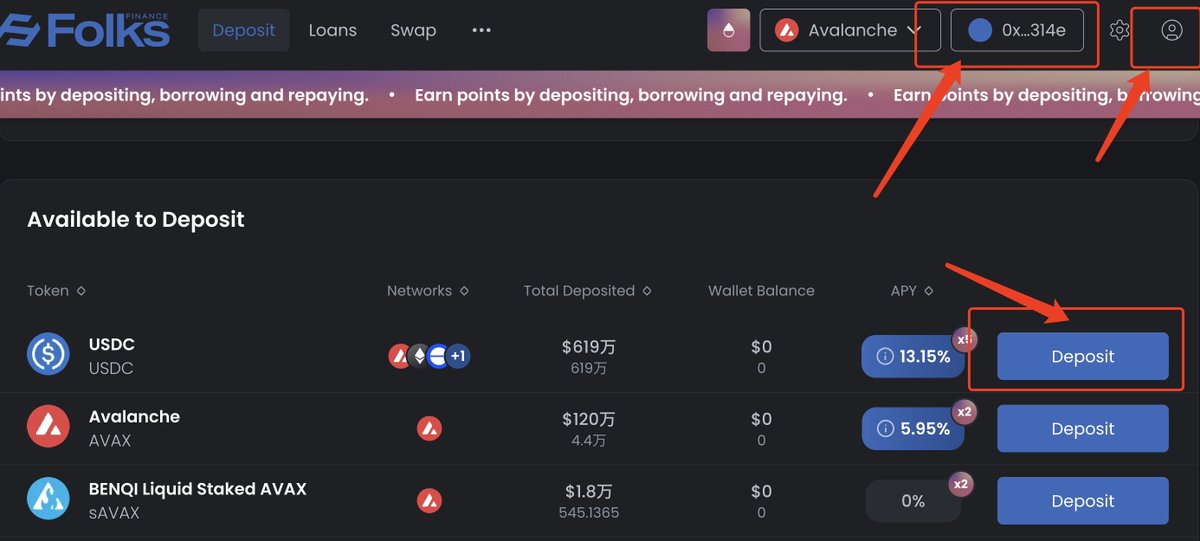Click the +1 networks badge for USDC
The image size is (1200, 541).
coord(458,355)
